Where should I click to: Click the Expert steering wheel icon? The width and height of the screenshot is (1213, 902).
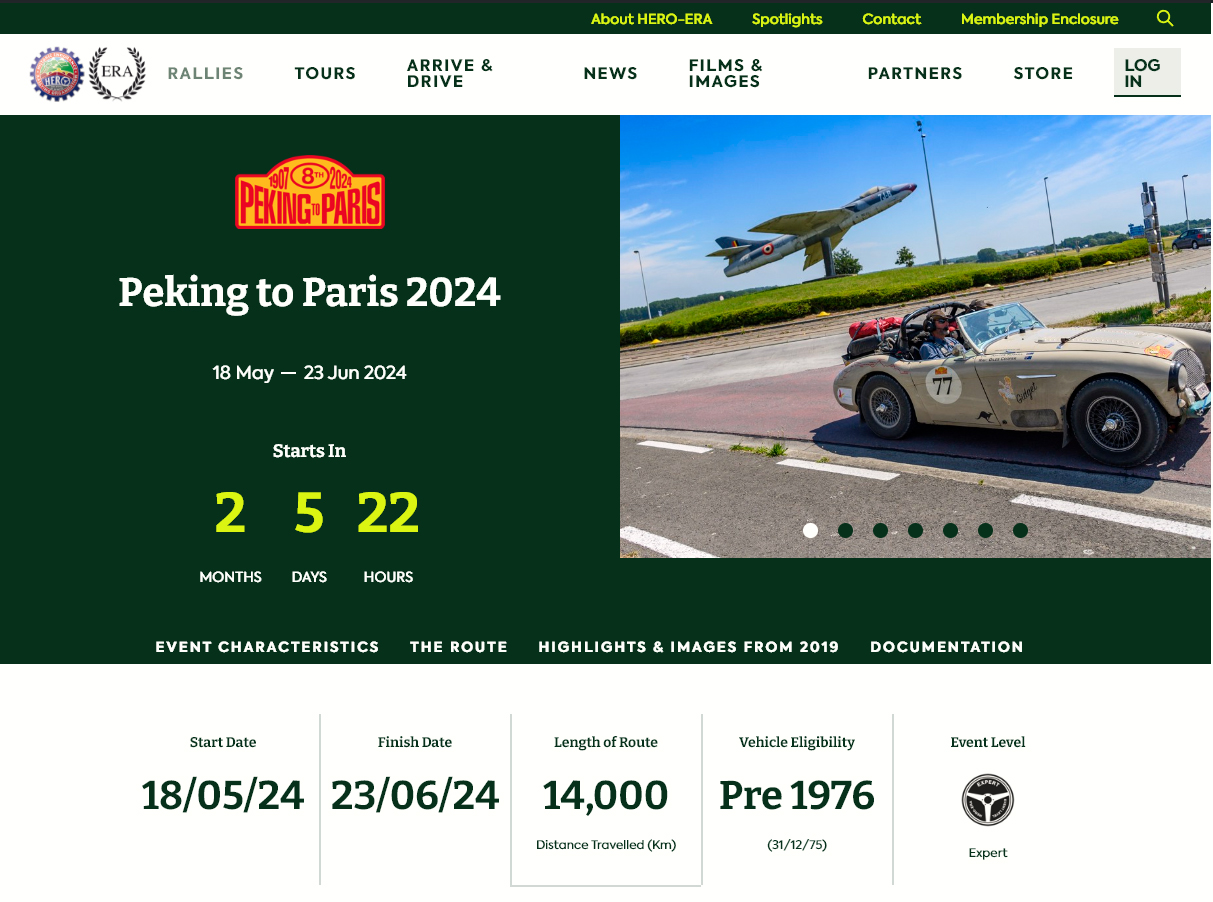[x=988, y=800]
